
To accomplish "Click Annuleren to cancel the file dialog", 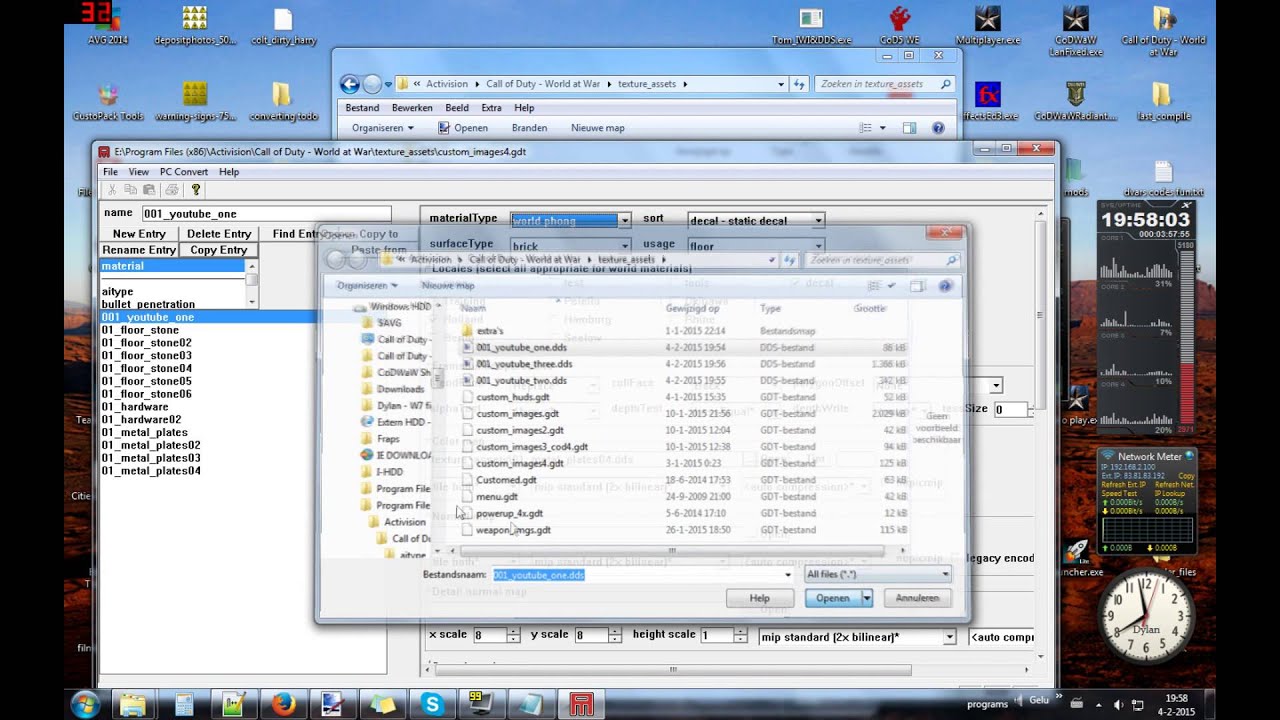I will (x=917, y=598).
